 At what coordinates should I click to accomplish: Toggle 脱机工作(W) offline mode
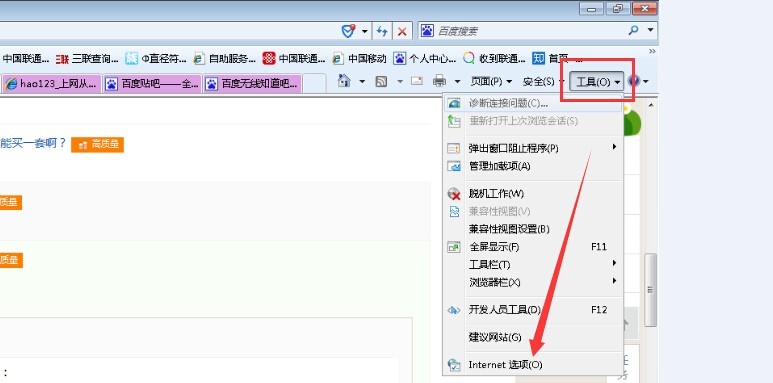tap(533, 193)
